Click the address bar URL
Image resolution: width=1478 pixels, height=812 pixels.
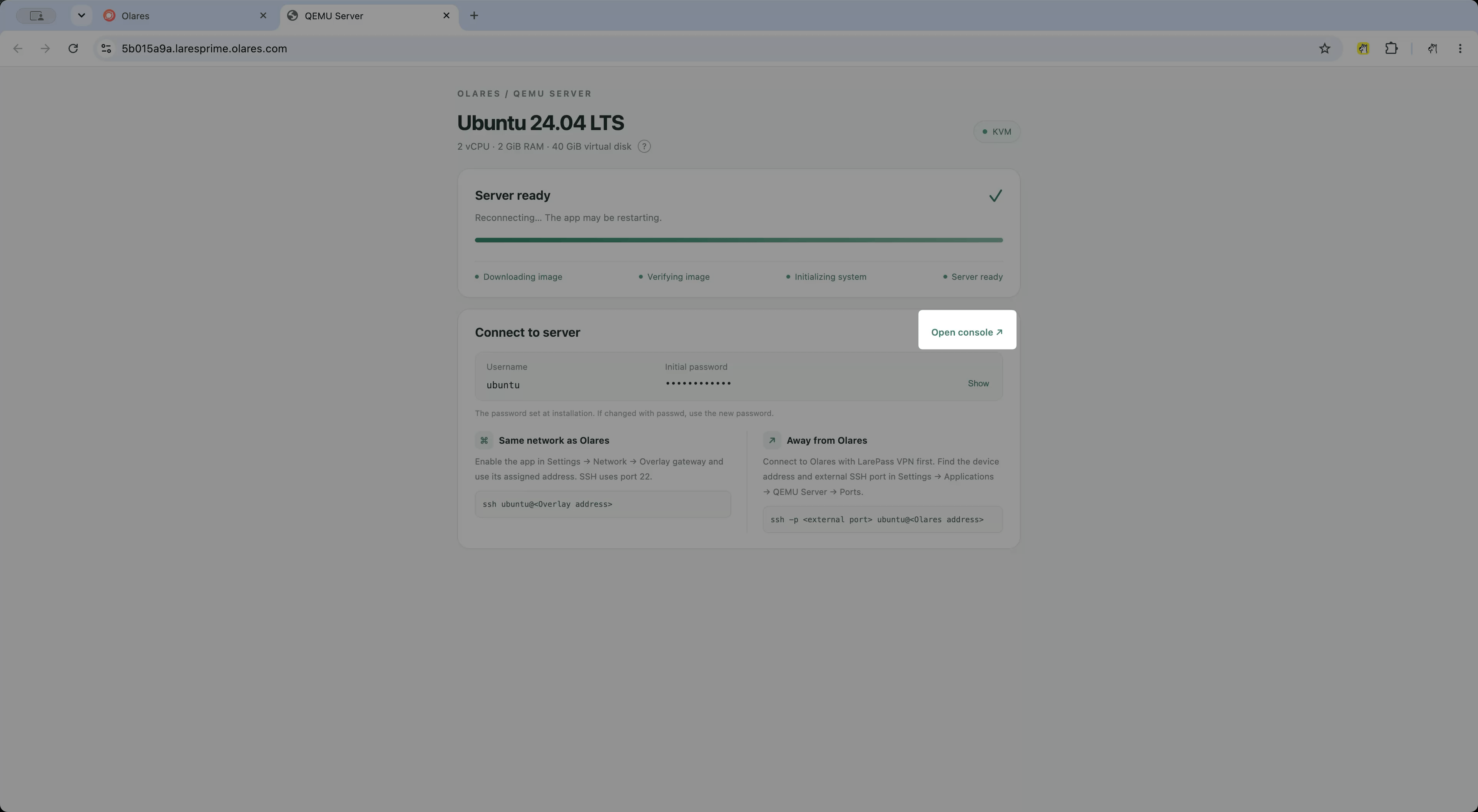pyautogui.click(x=204, y=49)
